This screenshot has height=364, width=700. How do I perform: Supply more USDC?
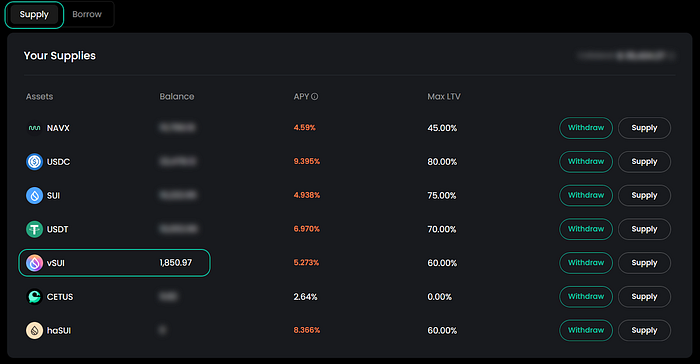click(644, 162)
